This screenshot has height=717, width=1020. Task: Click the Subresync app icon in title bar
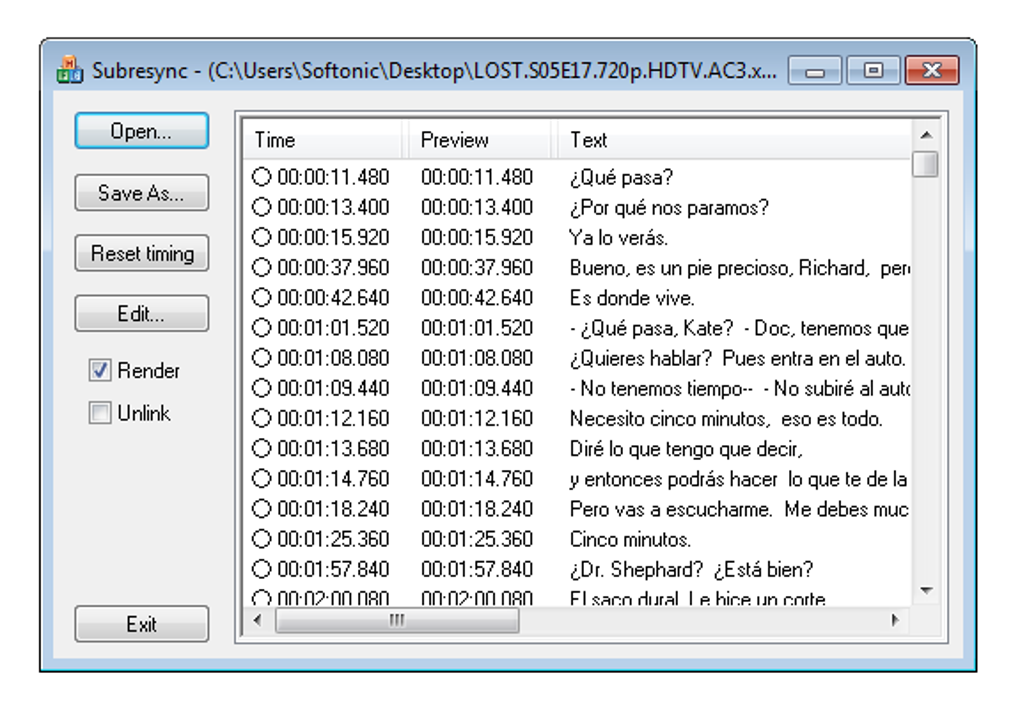coord(70,70)
